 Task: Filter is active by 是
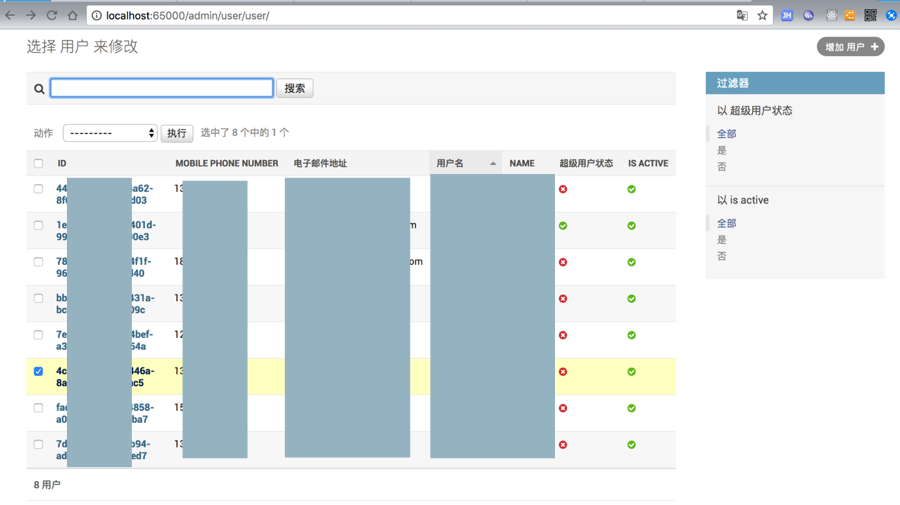[x=721, y=240]
